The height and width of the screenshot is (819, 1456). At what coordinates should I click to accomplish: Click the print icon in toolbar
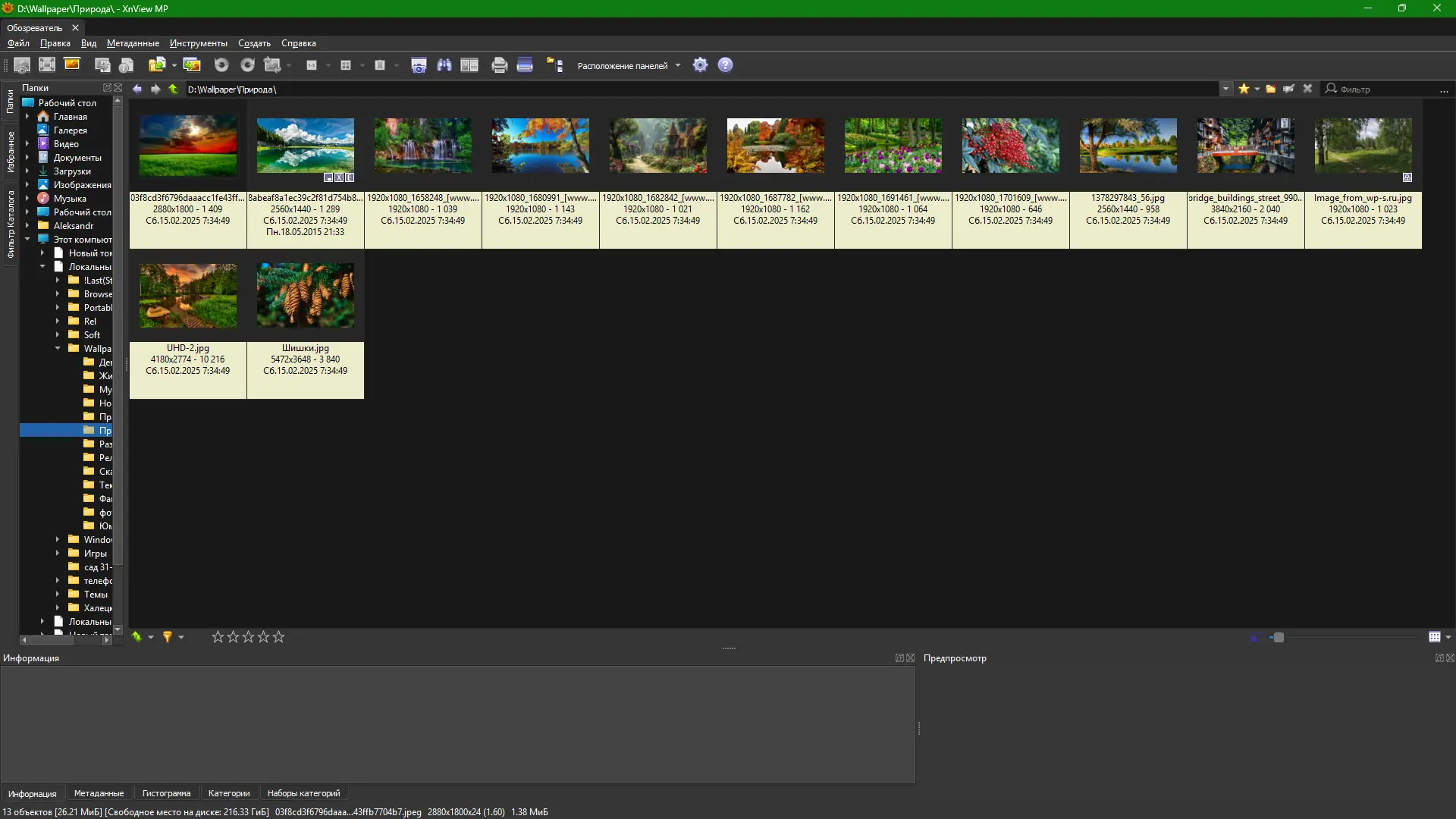[x=499, y=65]
